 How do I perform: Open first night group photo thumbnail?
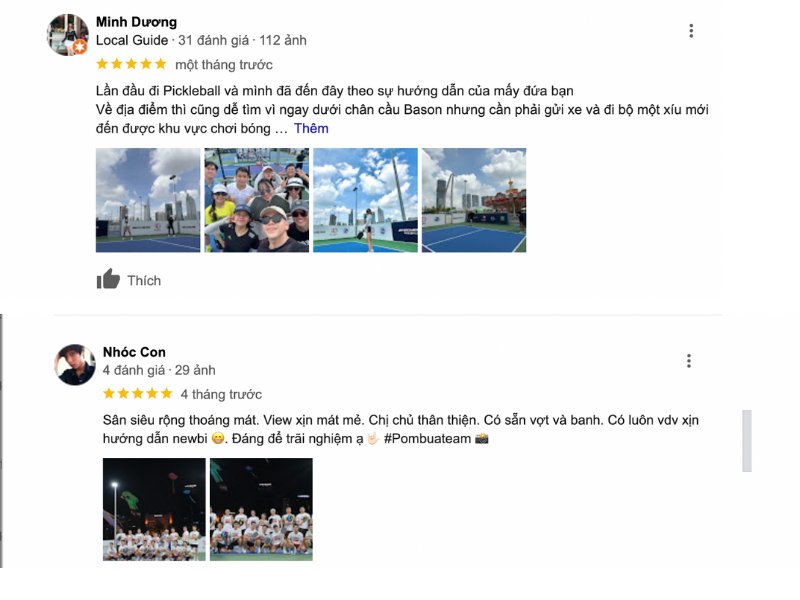pos(154,509)
